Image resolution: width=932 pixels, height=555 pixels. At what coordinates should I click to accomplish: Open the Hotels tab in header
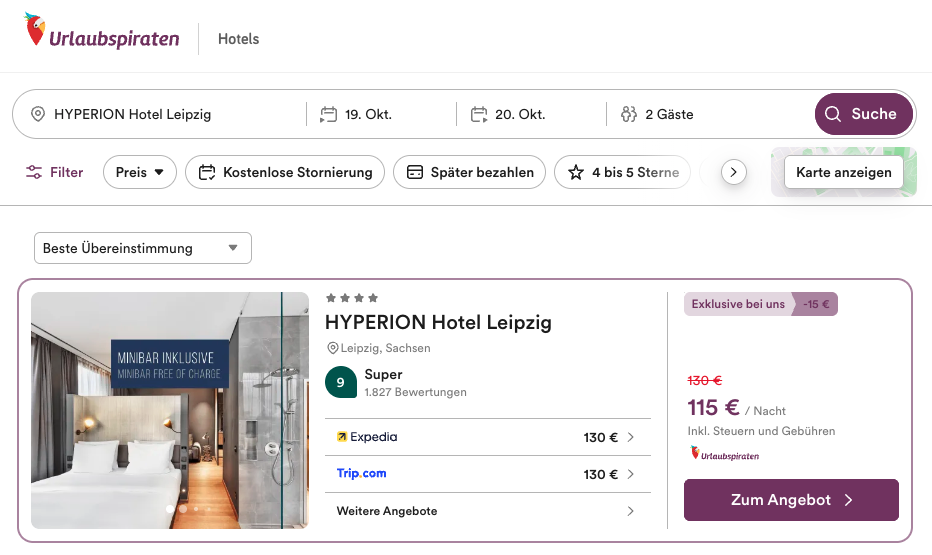[x=238, y=39]
